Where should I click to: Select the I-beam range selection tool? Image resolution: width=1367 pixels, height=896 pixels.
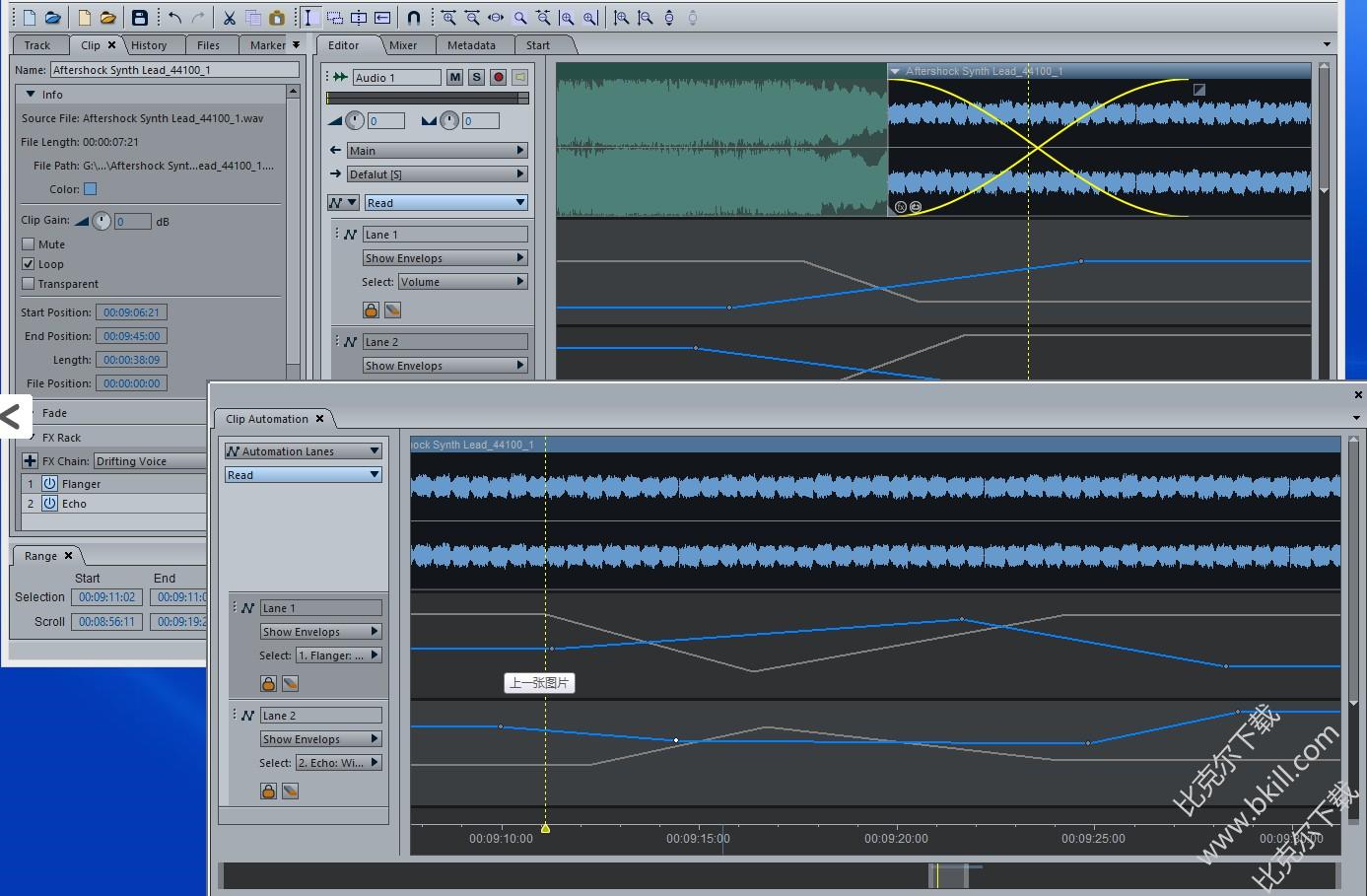pos(309,17)
